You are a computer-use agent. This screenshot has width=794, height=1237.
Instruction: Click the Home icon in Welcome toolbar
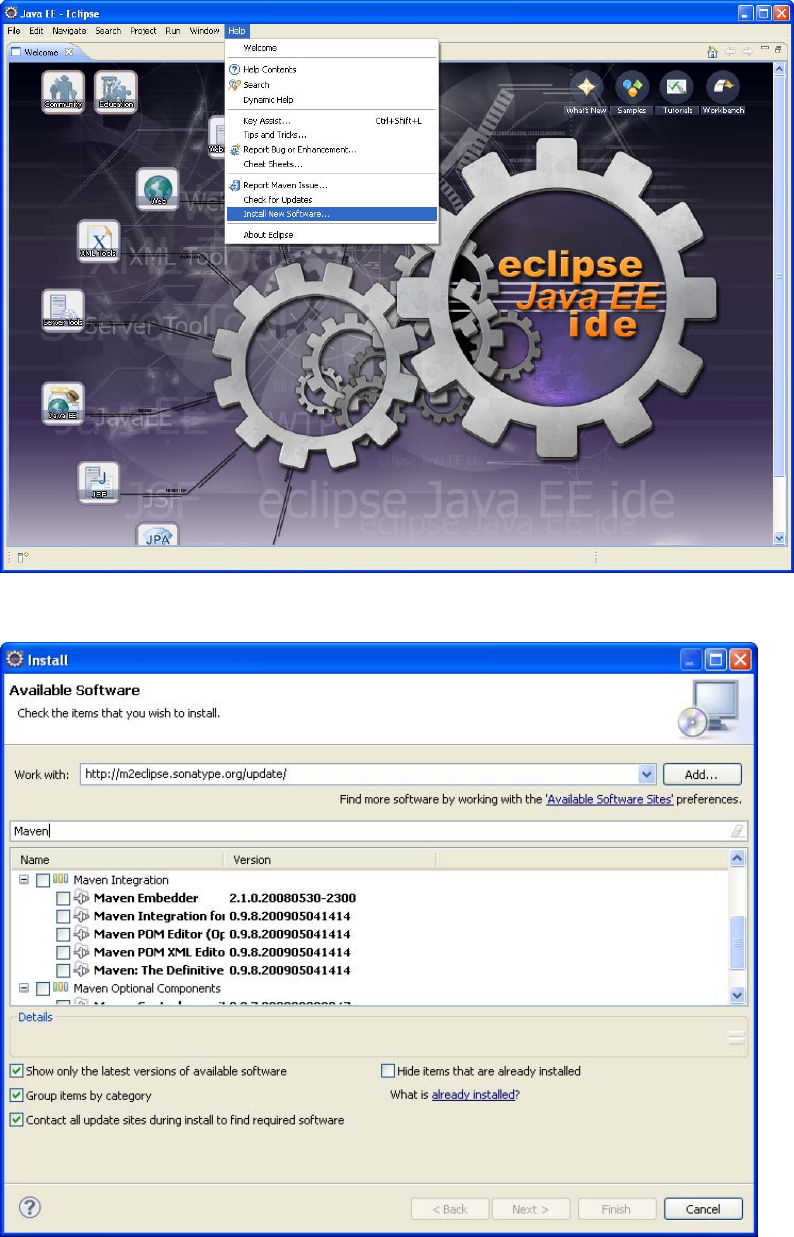coord(713,50)
